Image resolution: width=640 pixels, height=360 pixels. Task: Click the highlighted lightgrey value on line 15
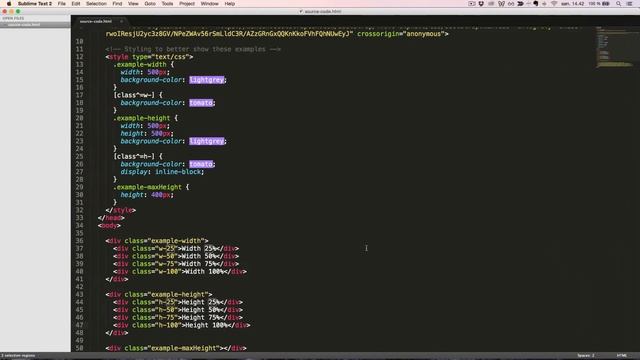click(x=207, y=80)
